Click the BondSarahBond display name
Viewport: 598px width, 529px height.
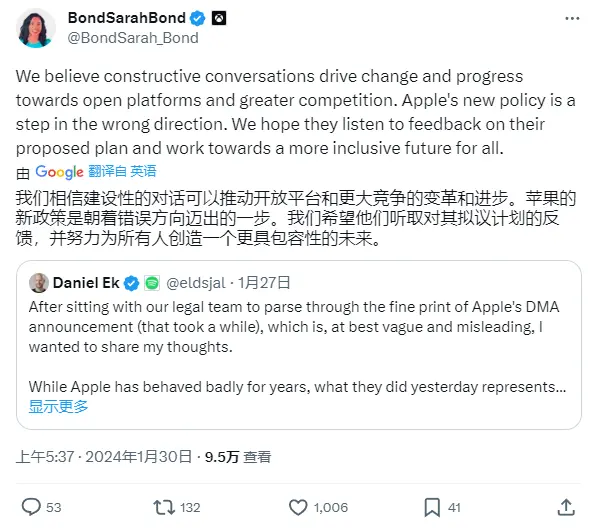click(x=127, y=18)
